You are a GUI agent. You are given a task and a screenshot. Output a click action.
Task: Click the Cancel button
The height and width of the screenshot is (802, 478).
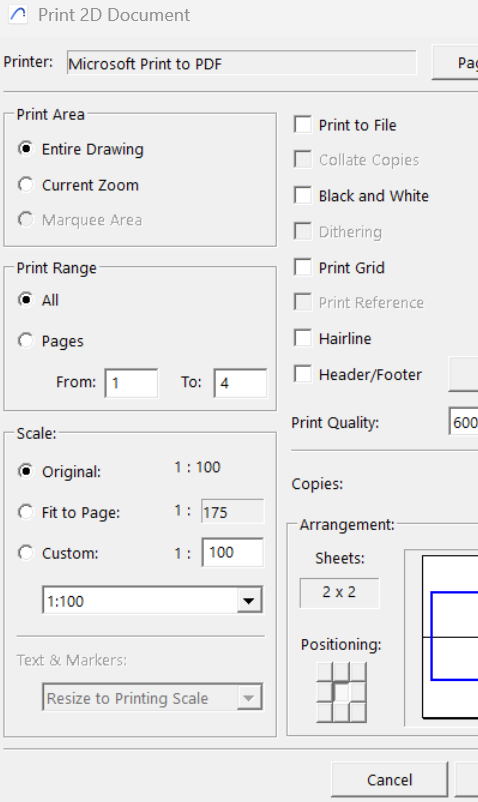[390, 780]
